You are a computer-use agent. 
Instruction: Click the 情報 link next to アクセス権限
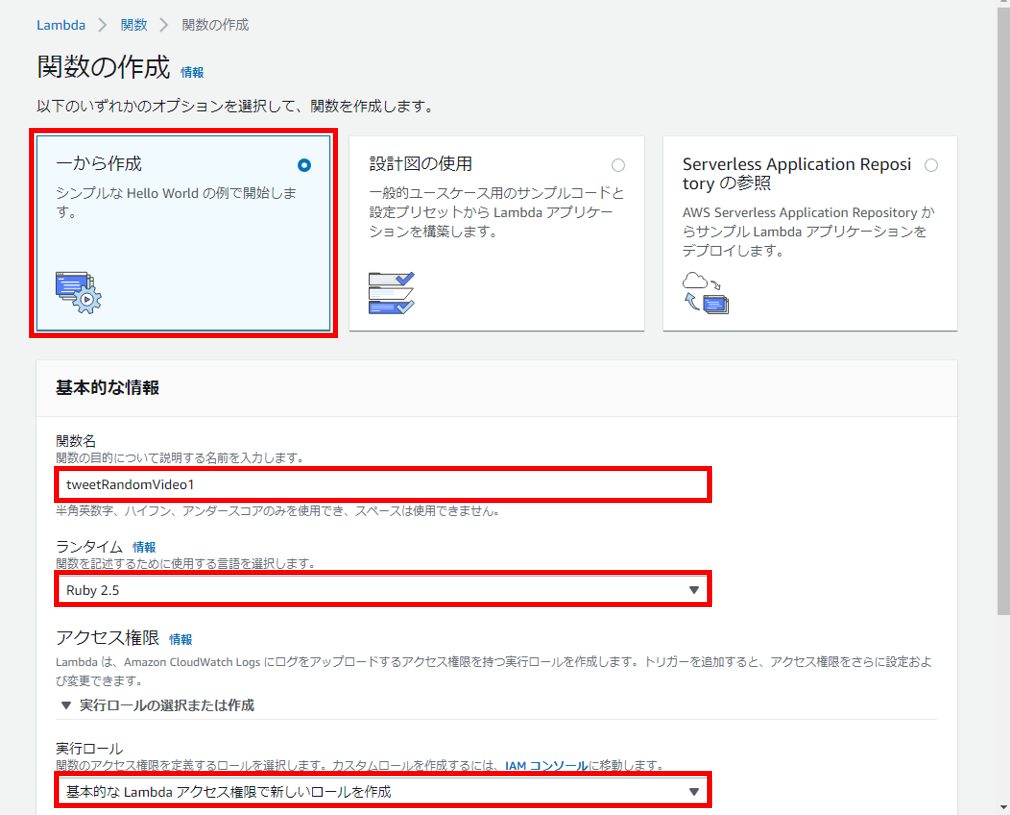(x=180, y=639)
